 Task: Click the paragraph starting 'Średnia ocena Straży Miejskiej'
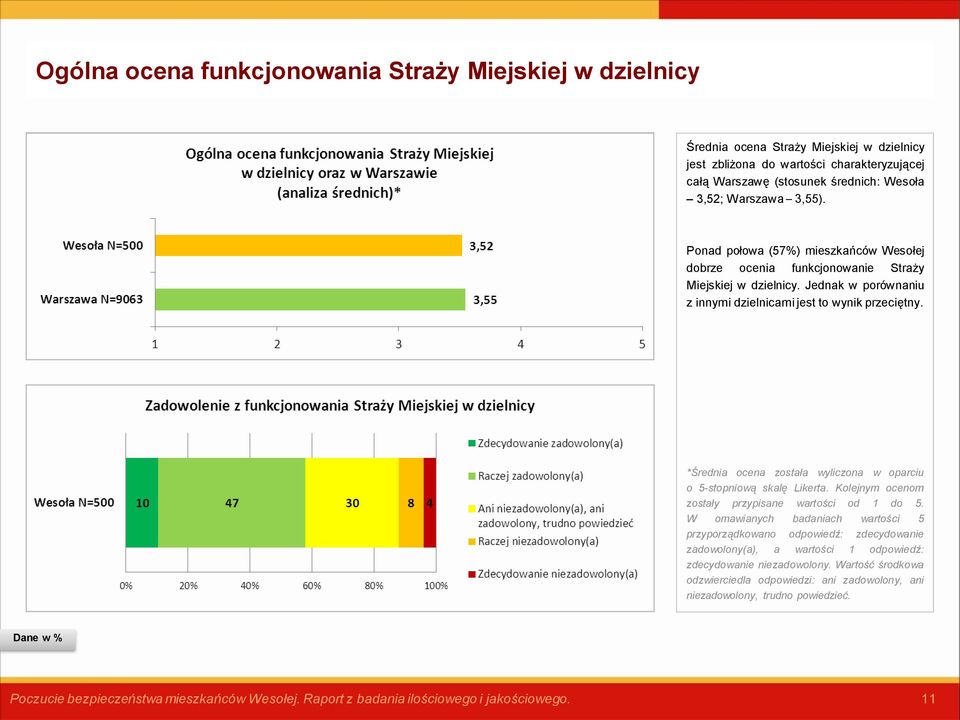[805, 173]
